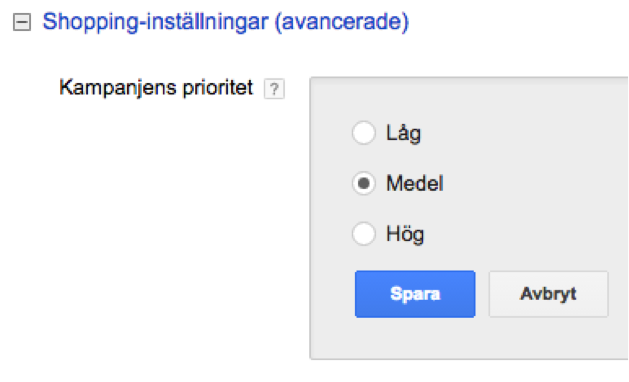Viewport: 629px width, 382px height.
Task: Click the Kampanjens prioritet label
Action: 156,88
